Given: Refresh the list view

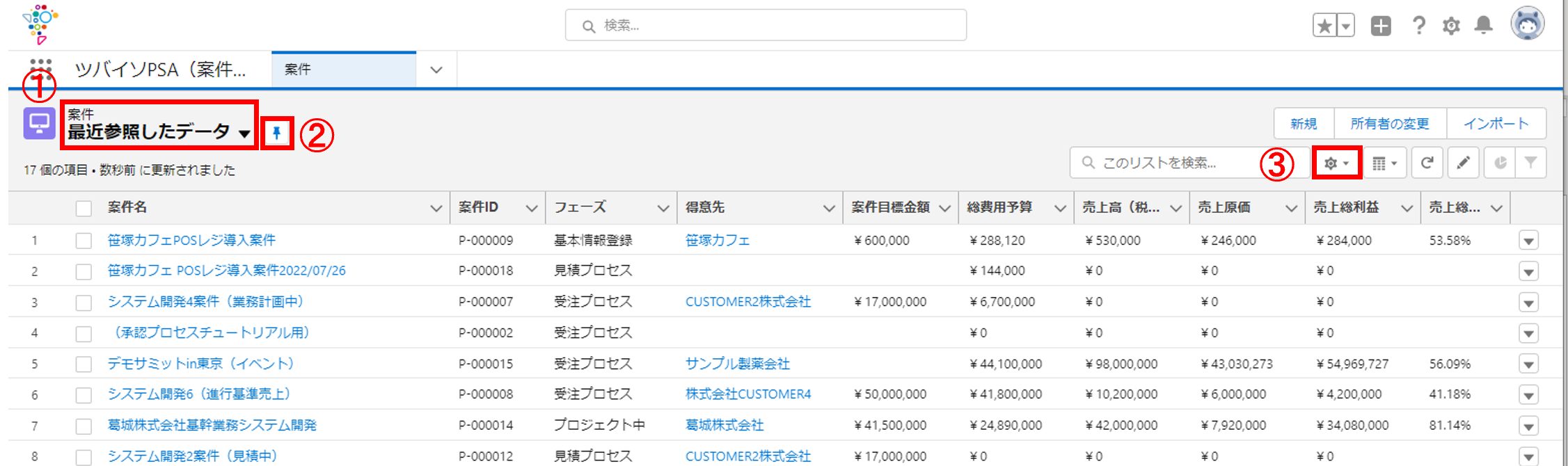Looking at the screenshot, I should pos(1427,163).
